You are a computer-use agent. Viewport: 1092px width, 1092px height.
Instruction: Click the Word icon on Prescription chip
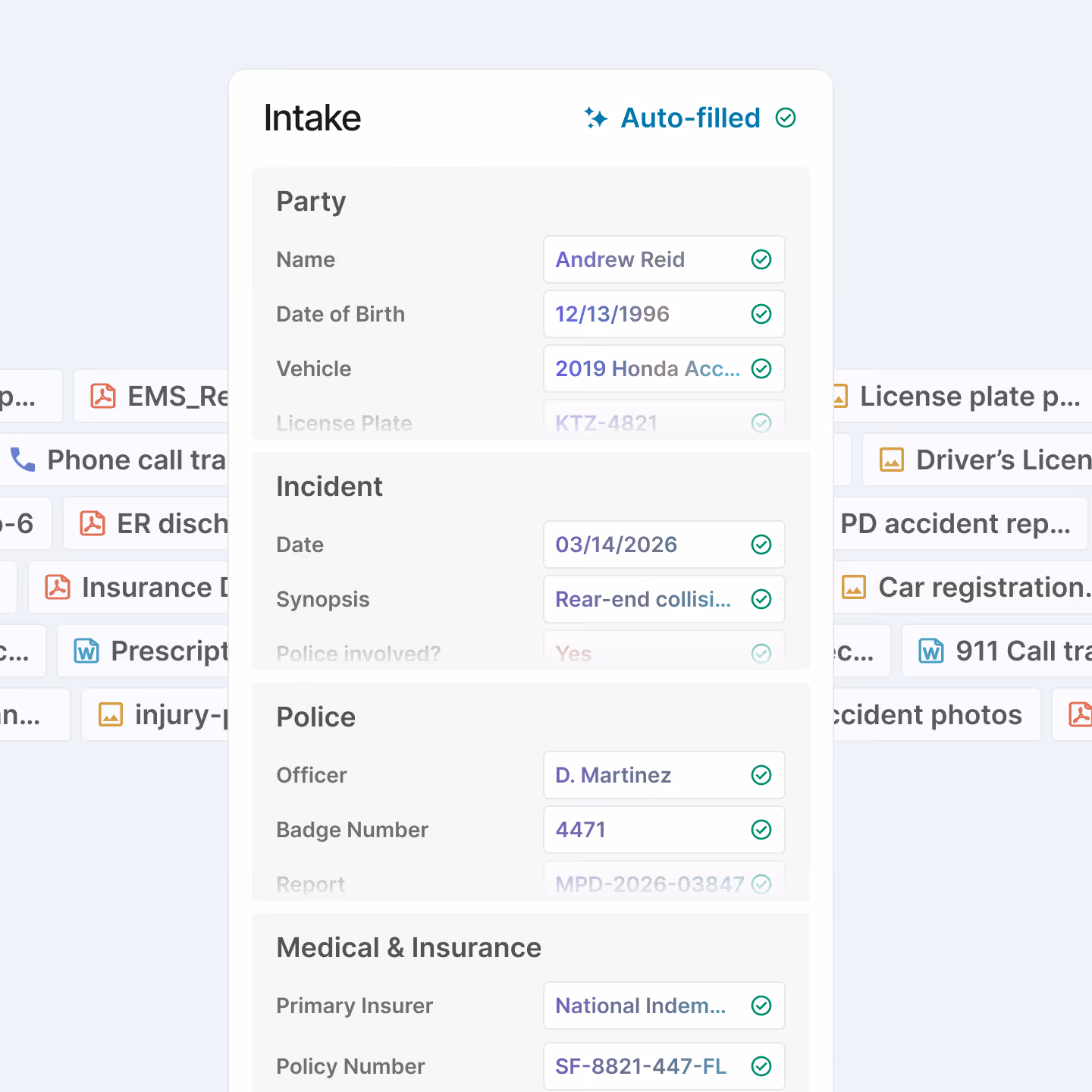86,651
